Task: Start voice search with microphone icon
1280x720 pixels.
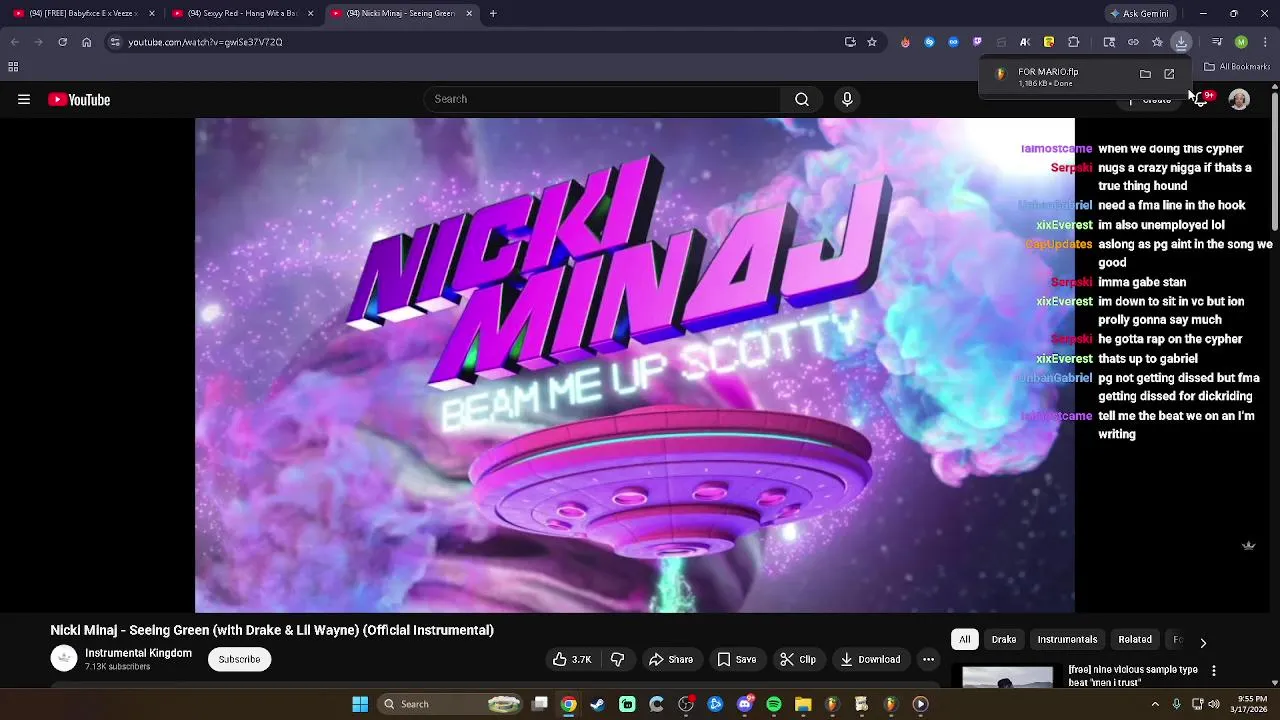Action: (x=847, y=99)
